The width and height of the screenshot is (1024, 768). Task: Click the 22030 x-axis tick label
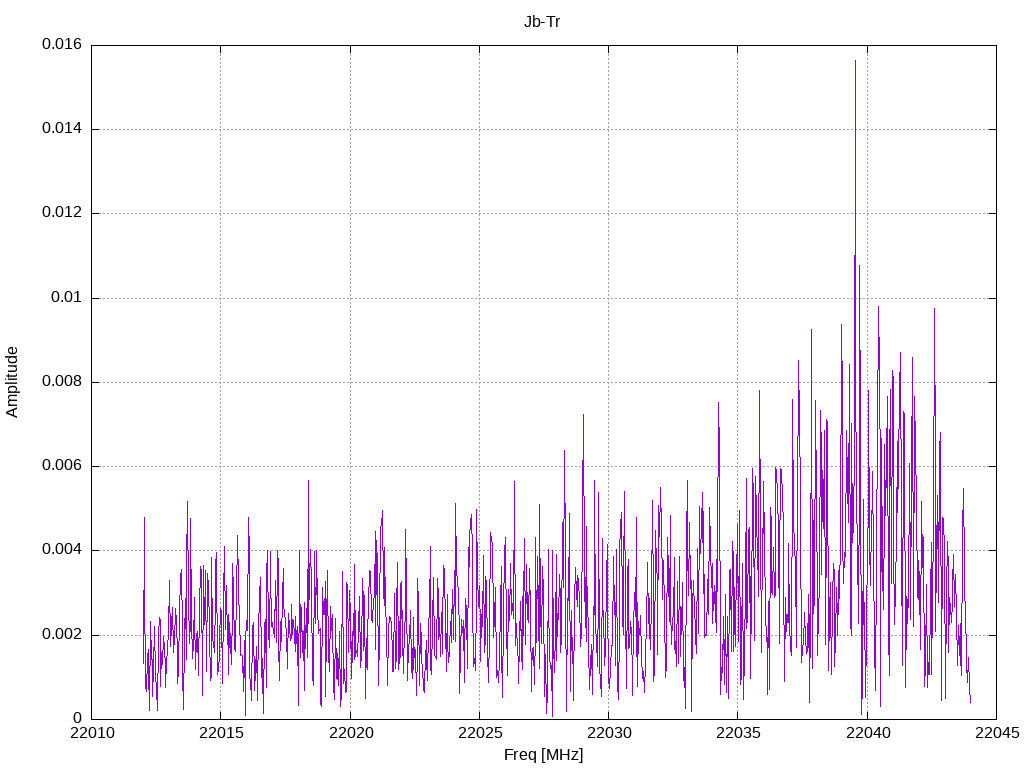coord(609,733)
